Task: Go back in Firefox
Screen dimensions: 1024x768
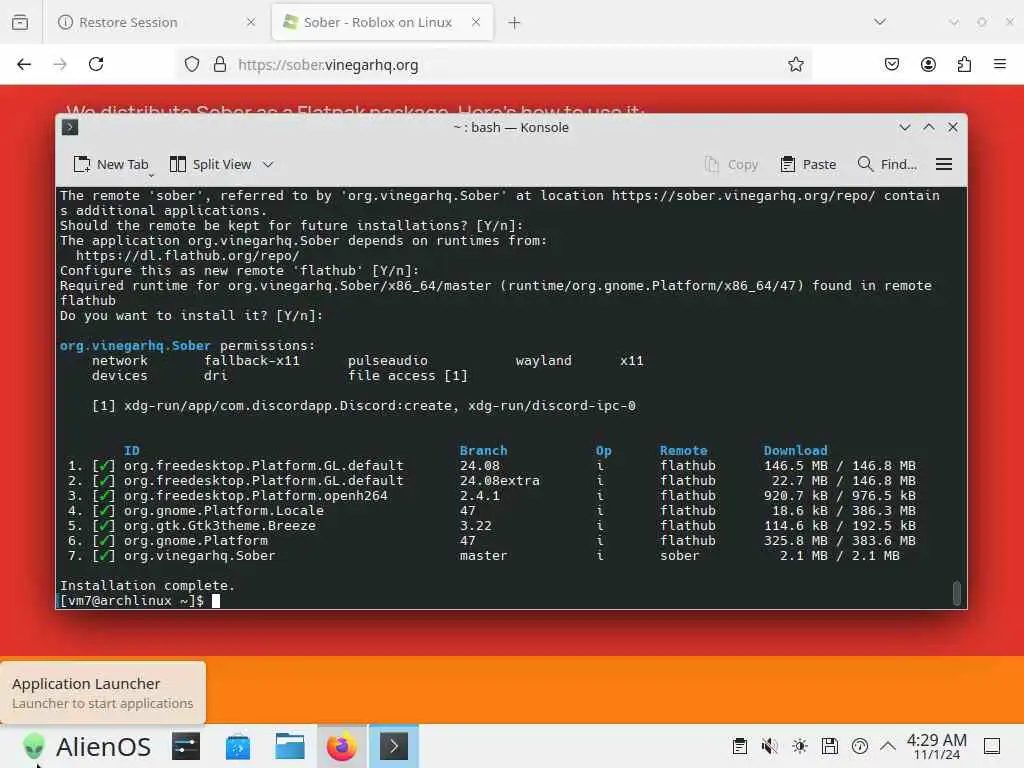Action: pos(24,64)
